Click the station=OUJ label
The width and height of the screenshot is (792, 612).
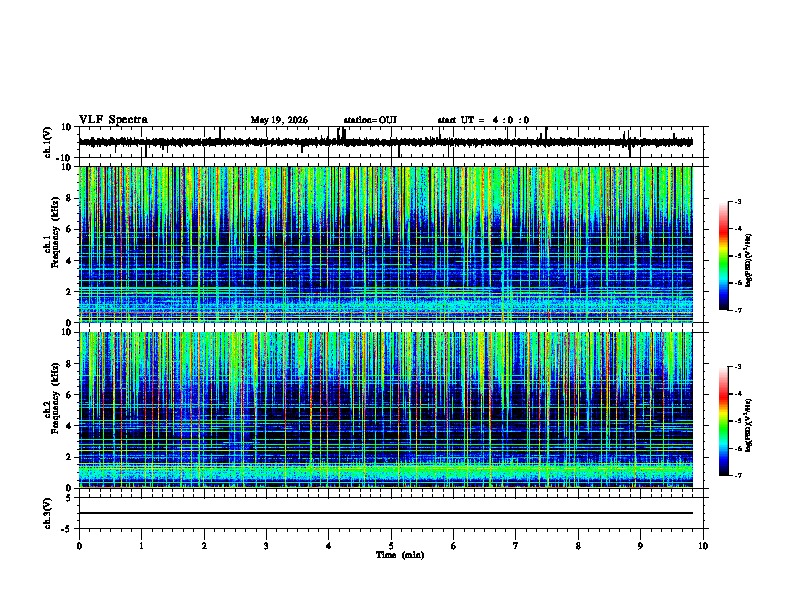coord(370,120)
